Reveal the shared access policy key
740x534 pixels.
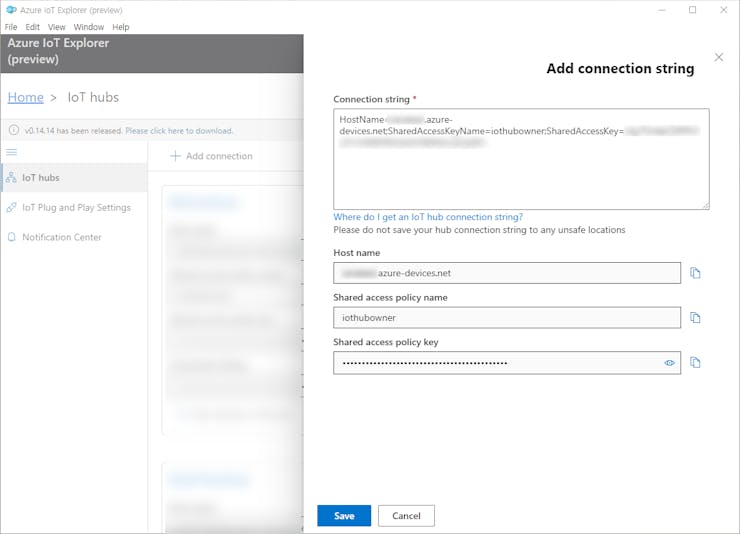tap(670, 363)
